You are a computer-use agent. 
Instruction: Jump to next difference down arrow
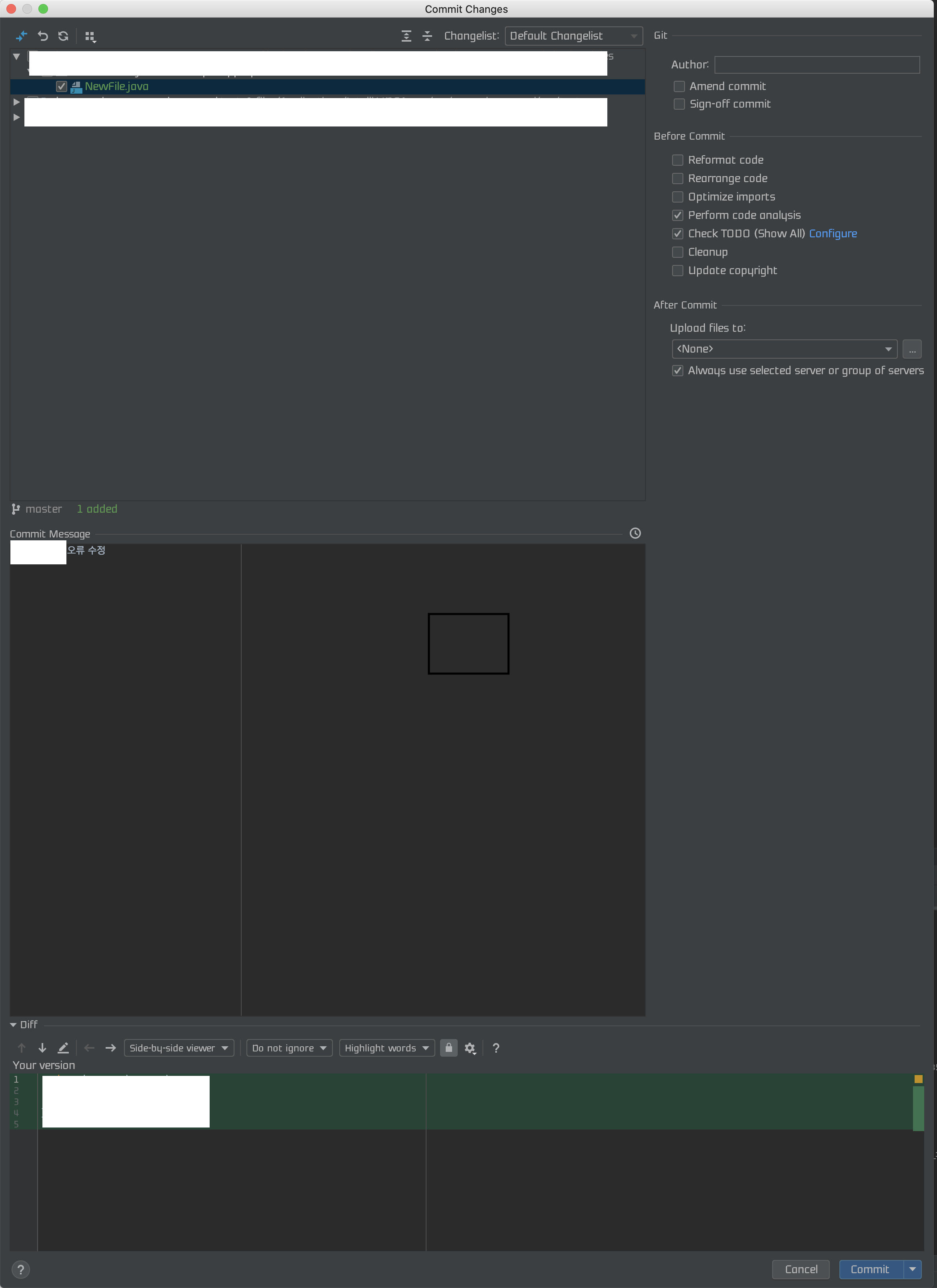[42, 1048]
